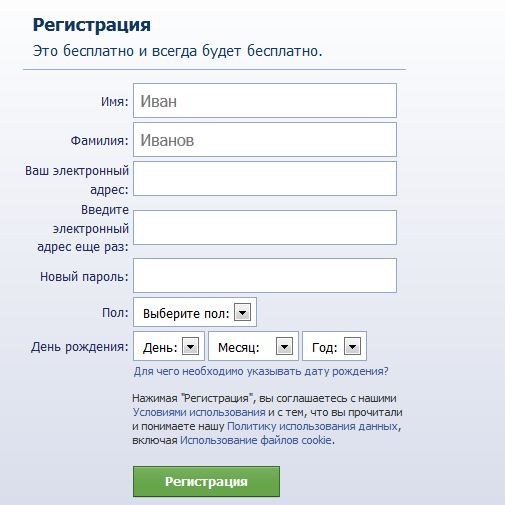Click the arrow icon beside Месяц
Image resolution: width=505 pixels, height=505 pixels.
284,346
